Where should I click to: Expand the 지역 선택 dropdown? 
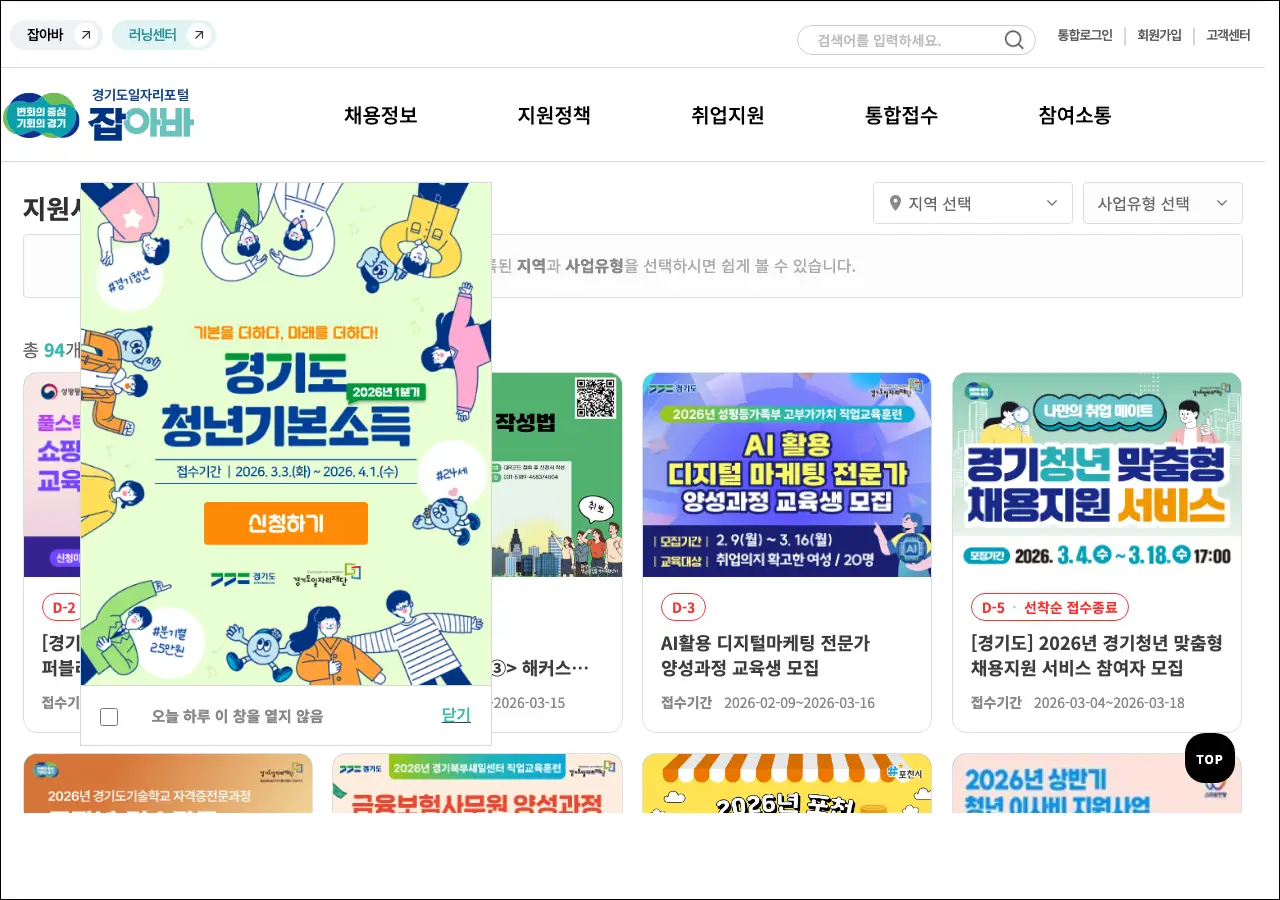972,203
